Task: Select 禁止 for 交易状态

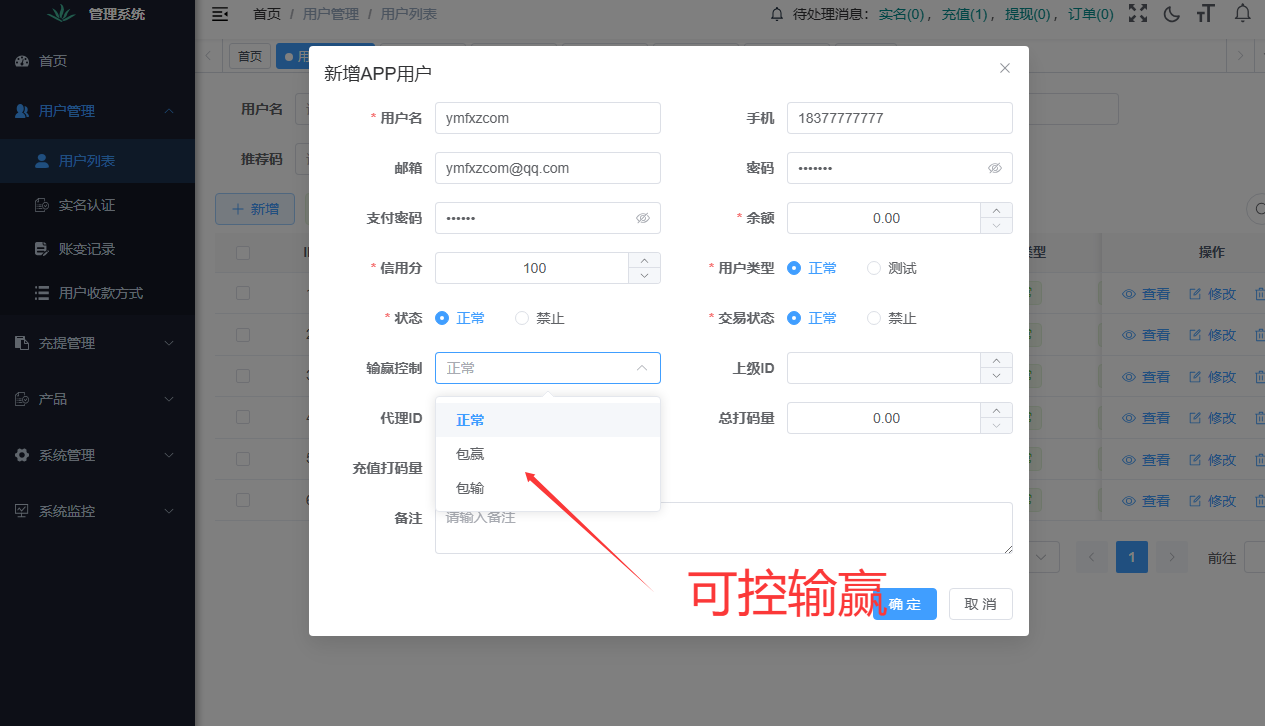Action: [892, 318]
